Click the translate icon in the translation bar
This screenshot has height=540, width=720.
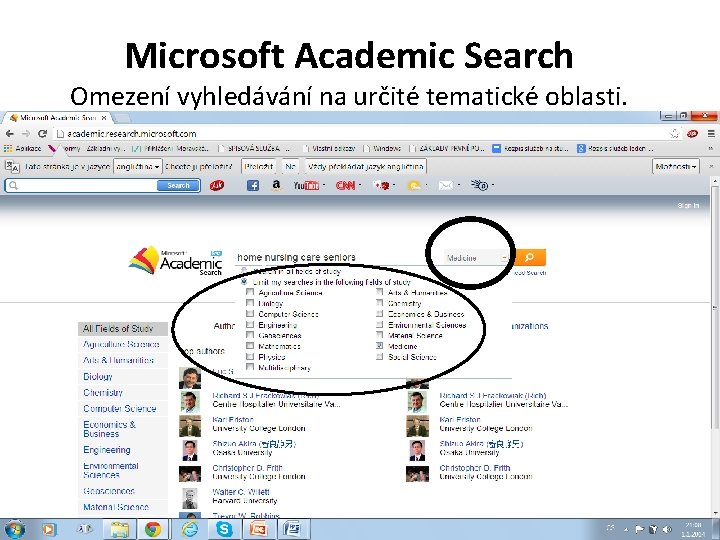pyautogui.click(x=12, y=166)
